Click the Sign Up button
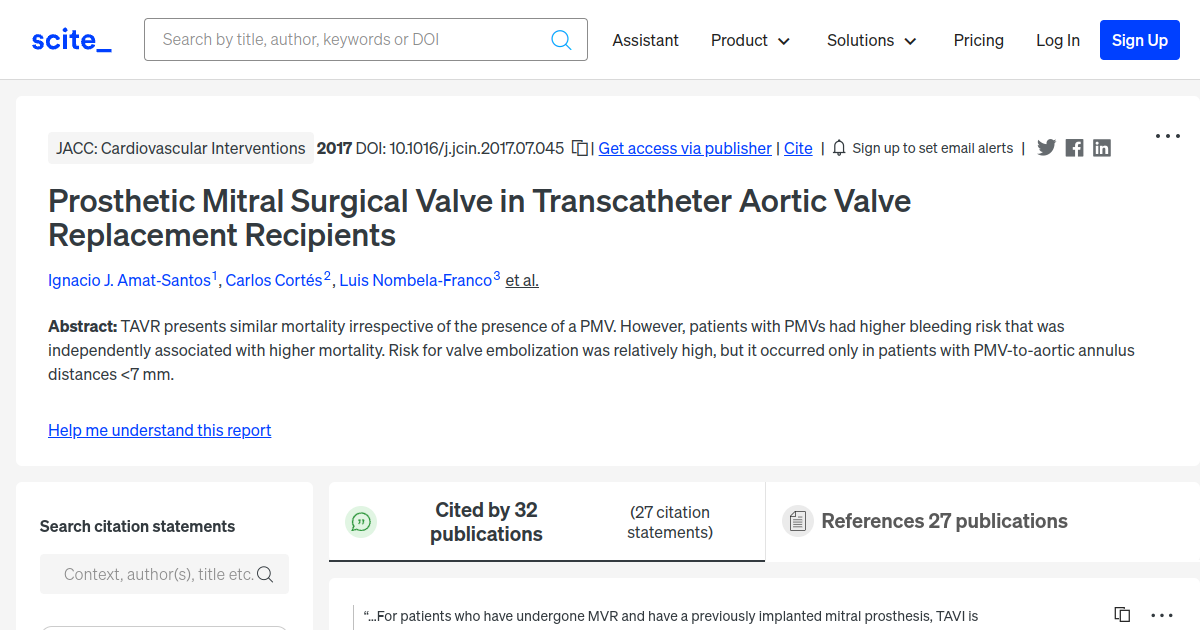 (x=1140, y=40)
